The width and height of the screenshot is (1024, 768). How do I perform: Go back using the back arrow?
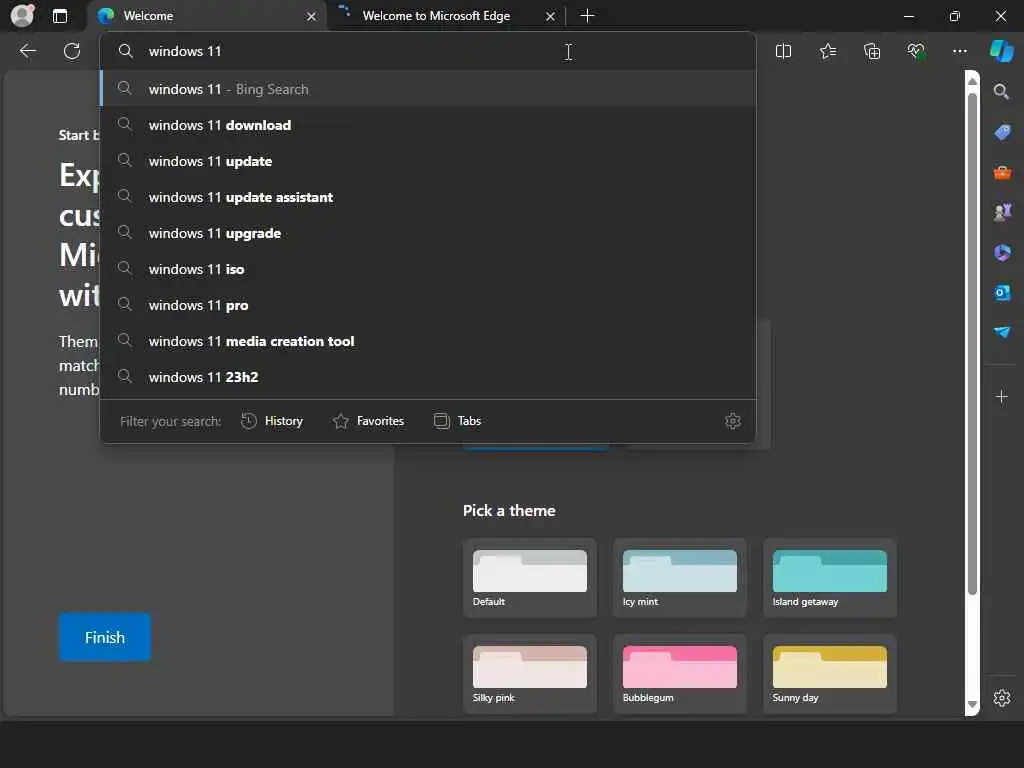[28, 51]
